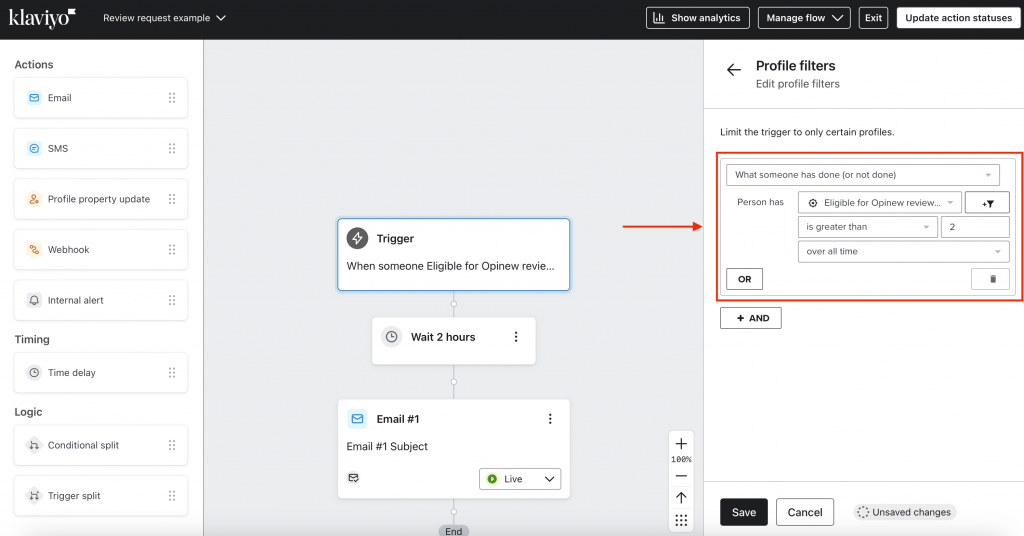1024x536 pixels.
Task: Select the Time delay clock icon
Action: (x=34, y=373)
